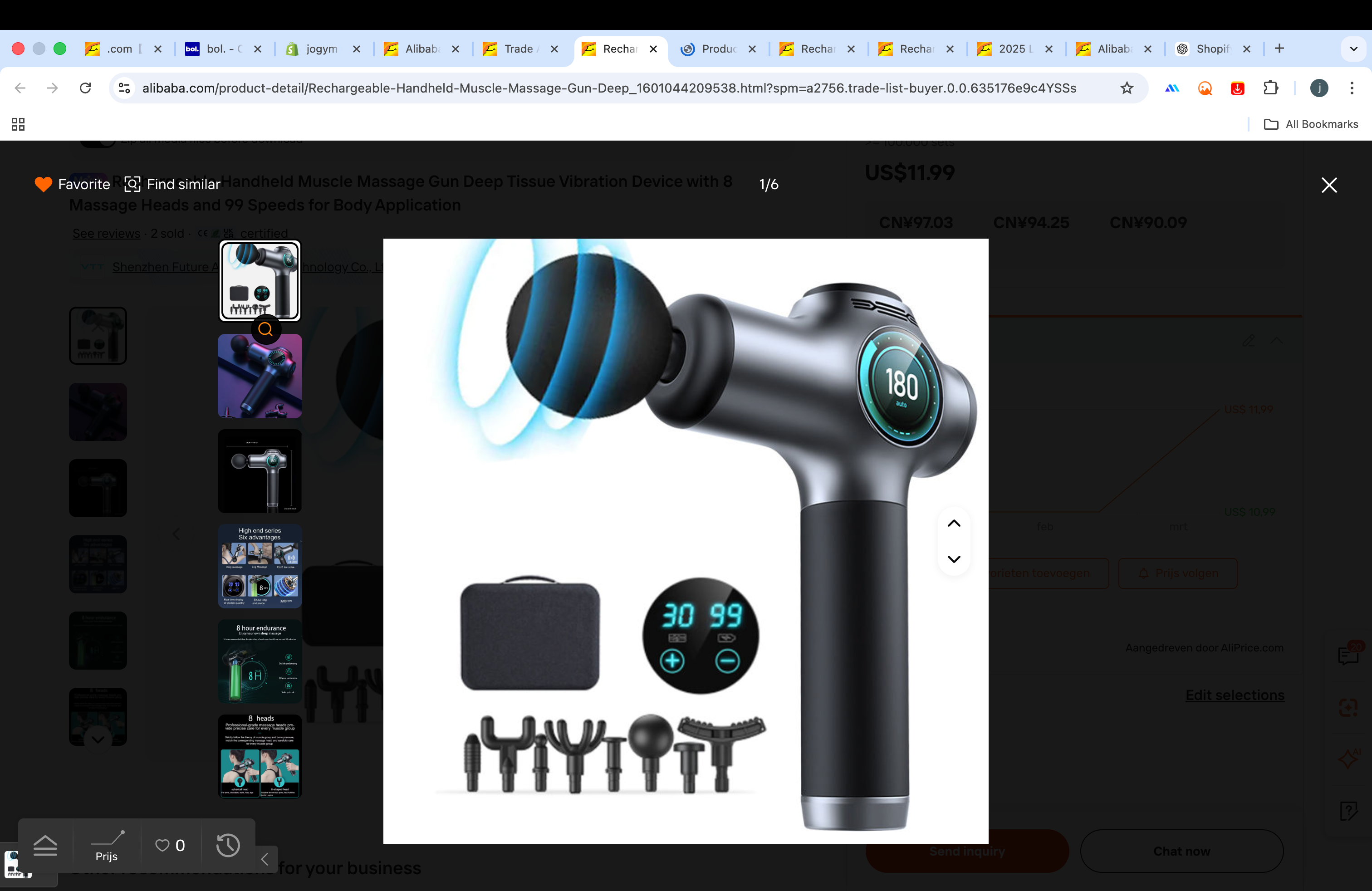Click the left gallery previous arrow
This screenshot has width=1372, height=891.
click(176, 534)
